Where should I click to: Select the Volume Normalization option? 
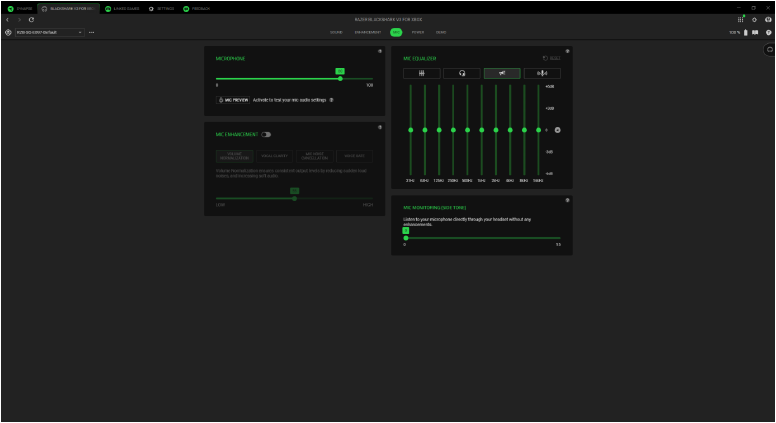pos(235,156)
